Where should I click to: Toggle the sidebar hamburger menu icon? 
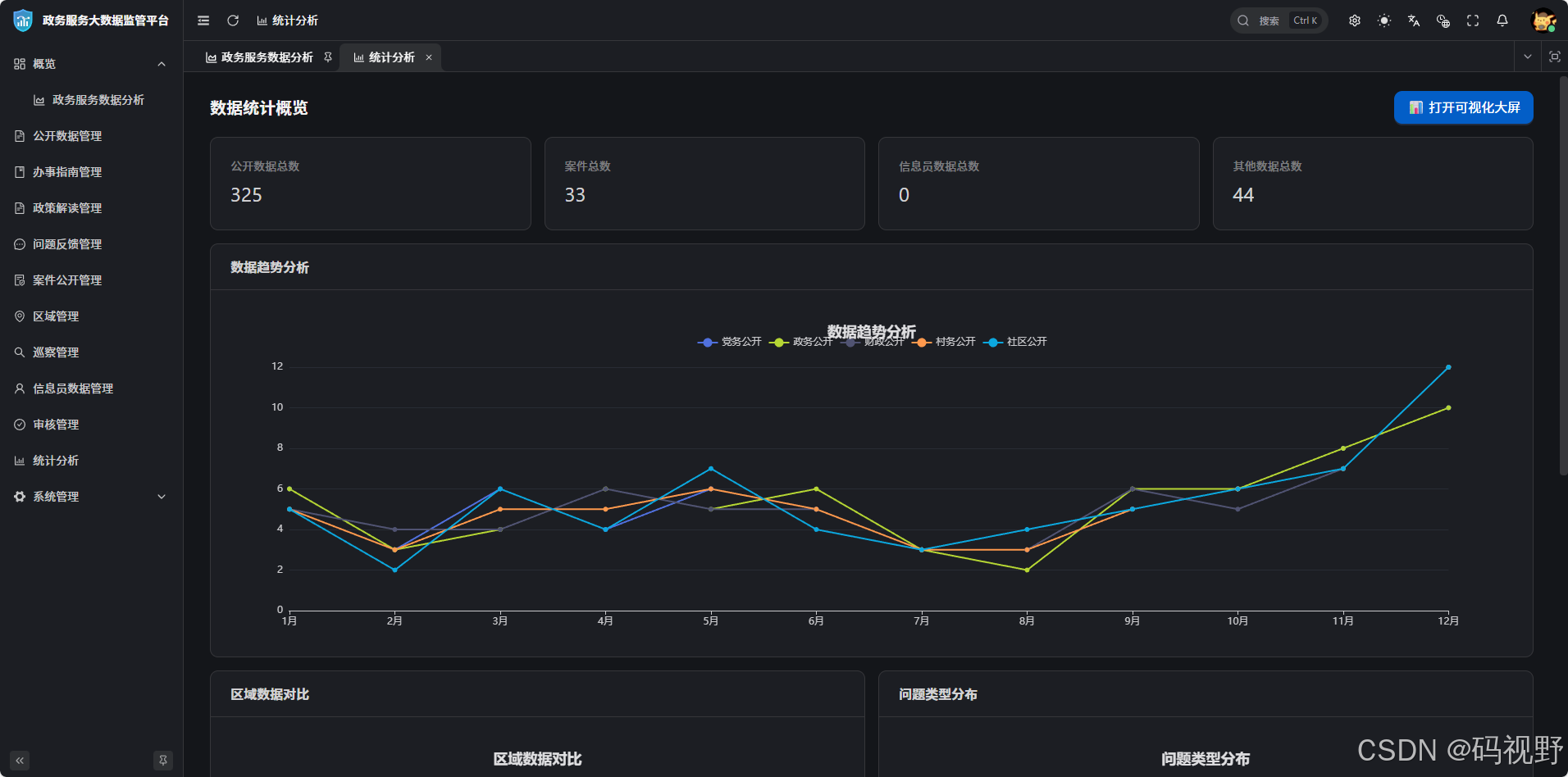click(x=203, y=20)
